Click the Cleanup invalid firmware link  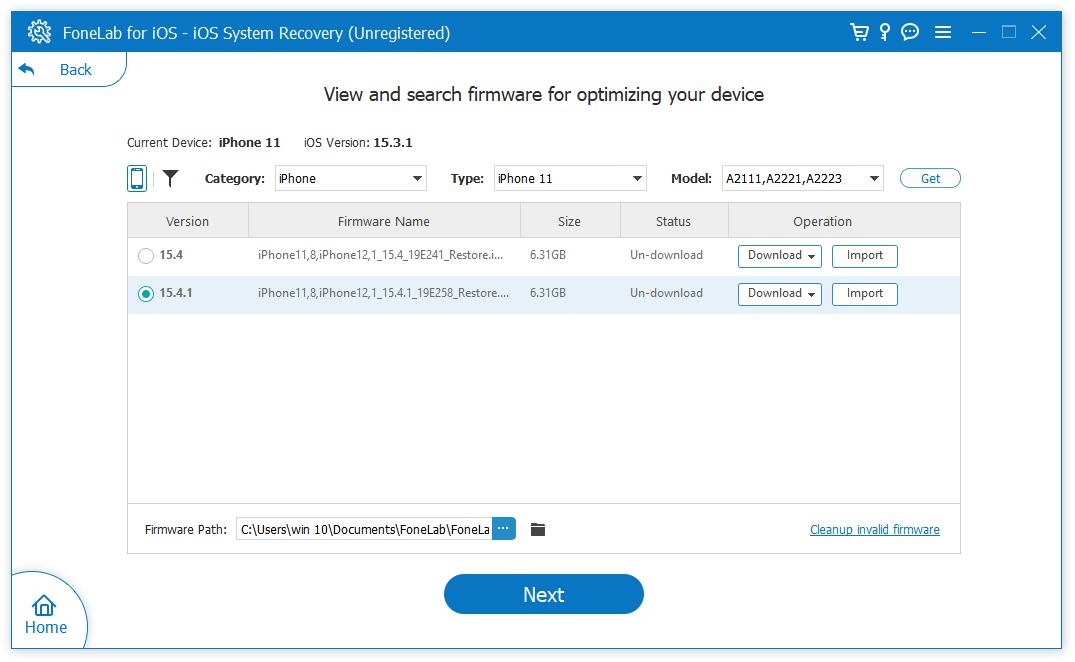(x=875, y=529)
